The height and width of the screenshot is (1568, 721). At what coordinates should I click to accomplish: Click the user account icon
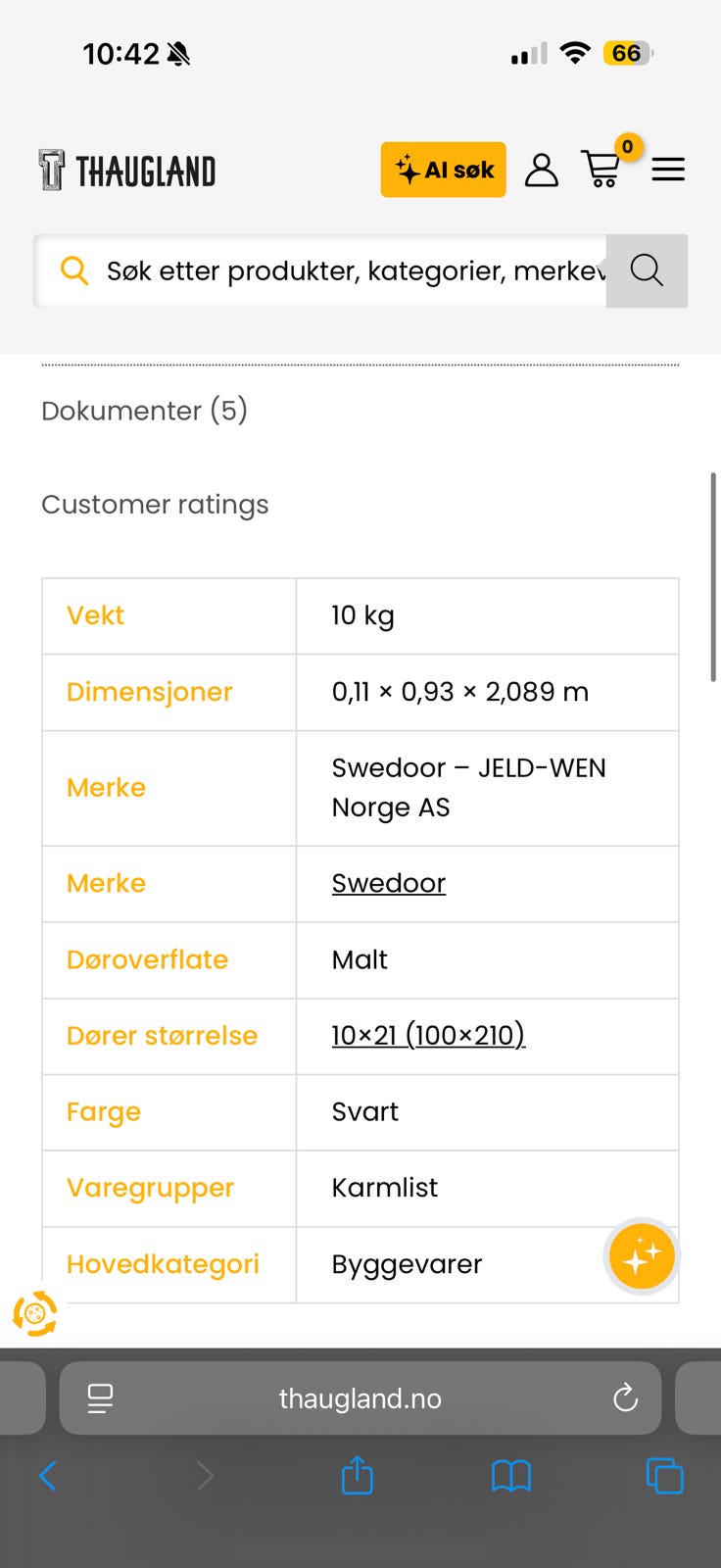541,170
